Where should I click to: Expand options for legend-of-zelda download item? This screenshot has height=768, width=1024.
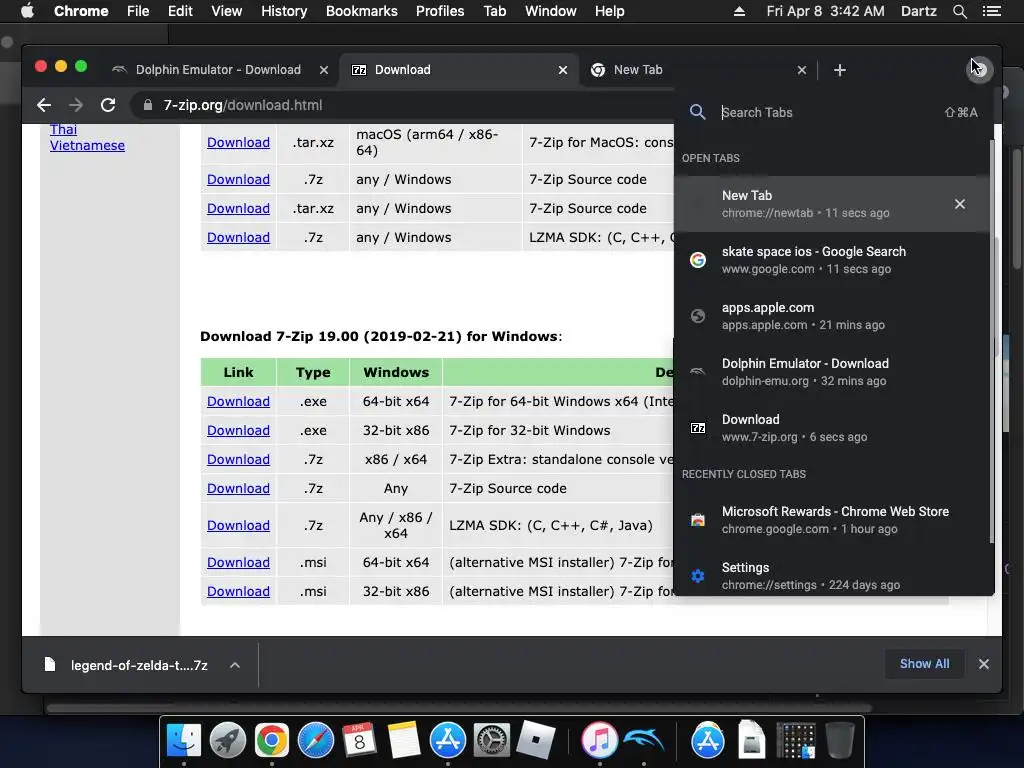coord(235,665)
